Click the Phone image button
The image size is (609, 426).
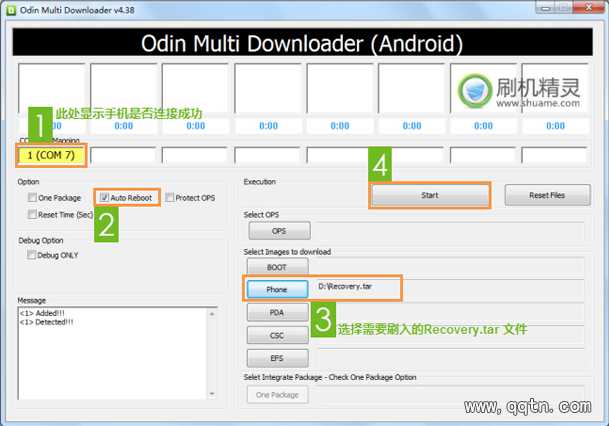(277, 289)
